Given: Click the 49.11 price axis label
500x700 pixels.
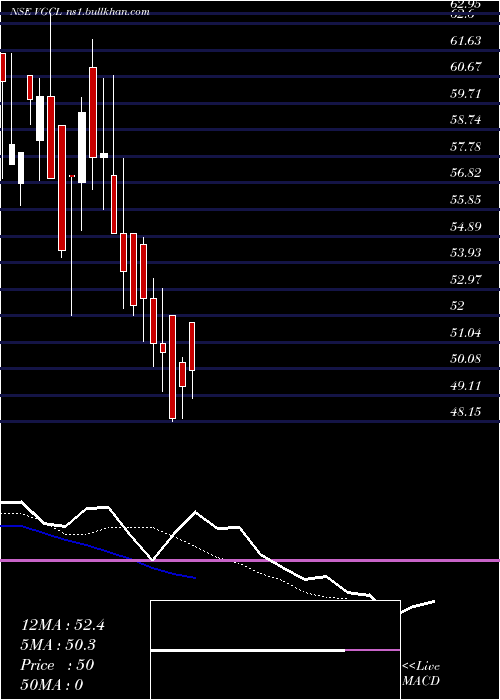Looking at the screenshot, I should click(466, 385).
